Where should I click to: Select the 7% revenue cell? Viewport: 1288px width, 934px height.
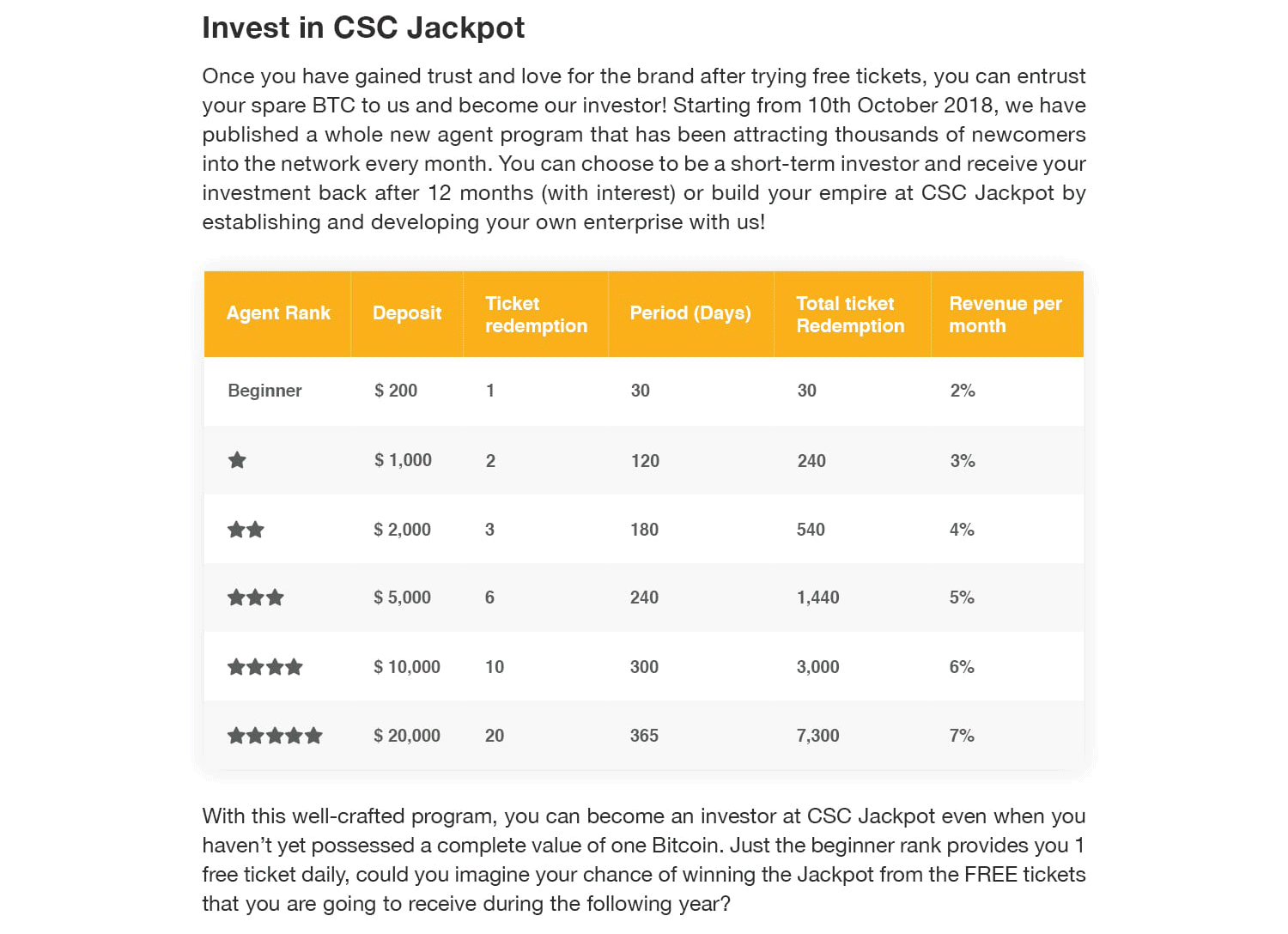coord(962,736)
